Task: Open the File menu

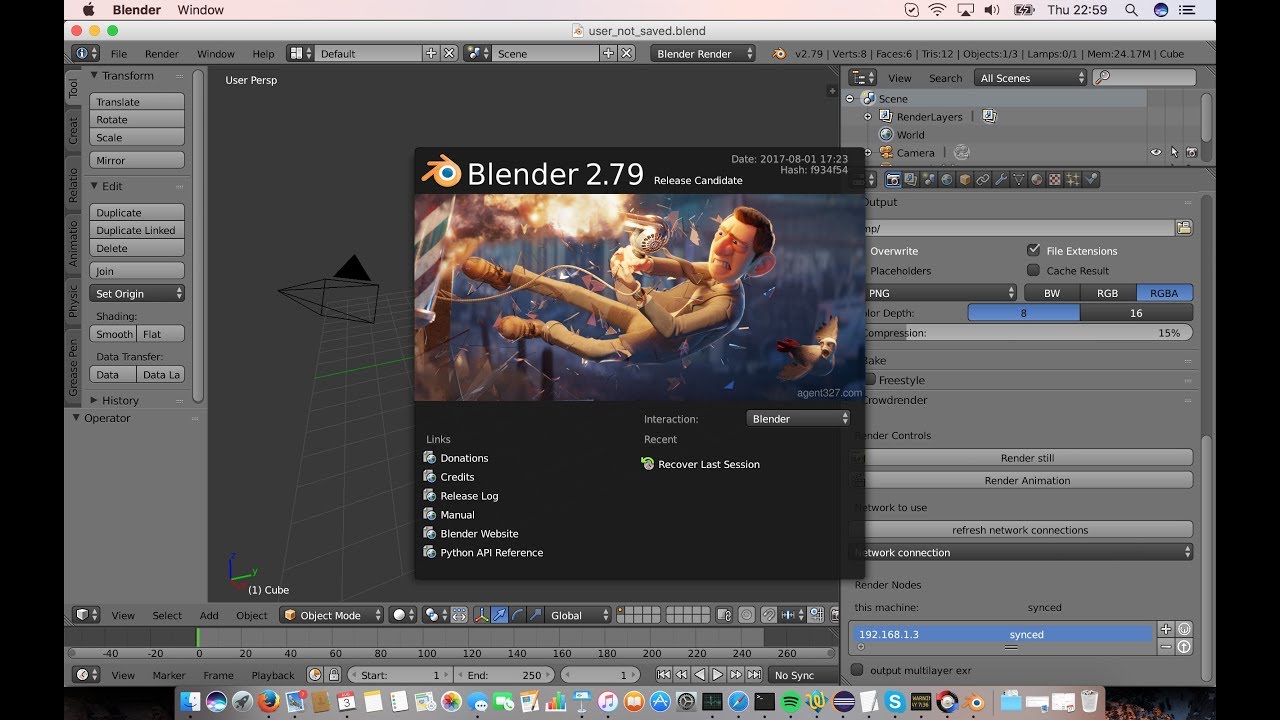Action: [x=119, y=54]
